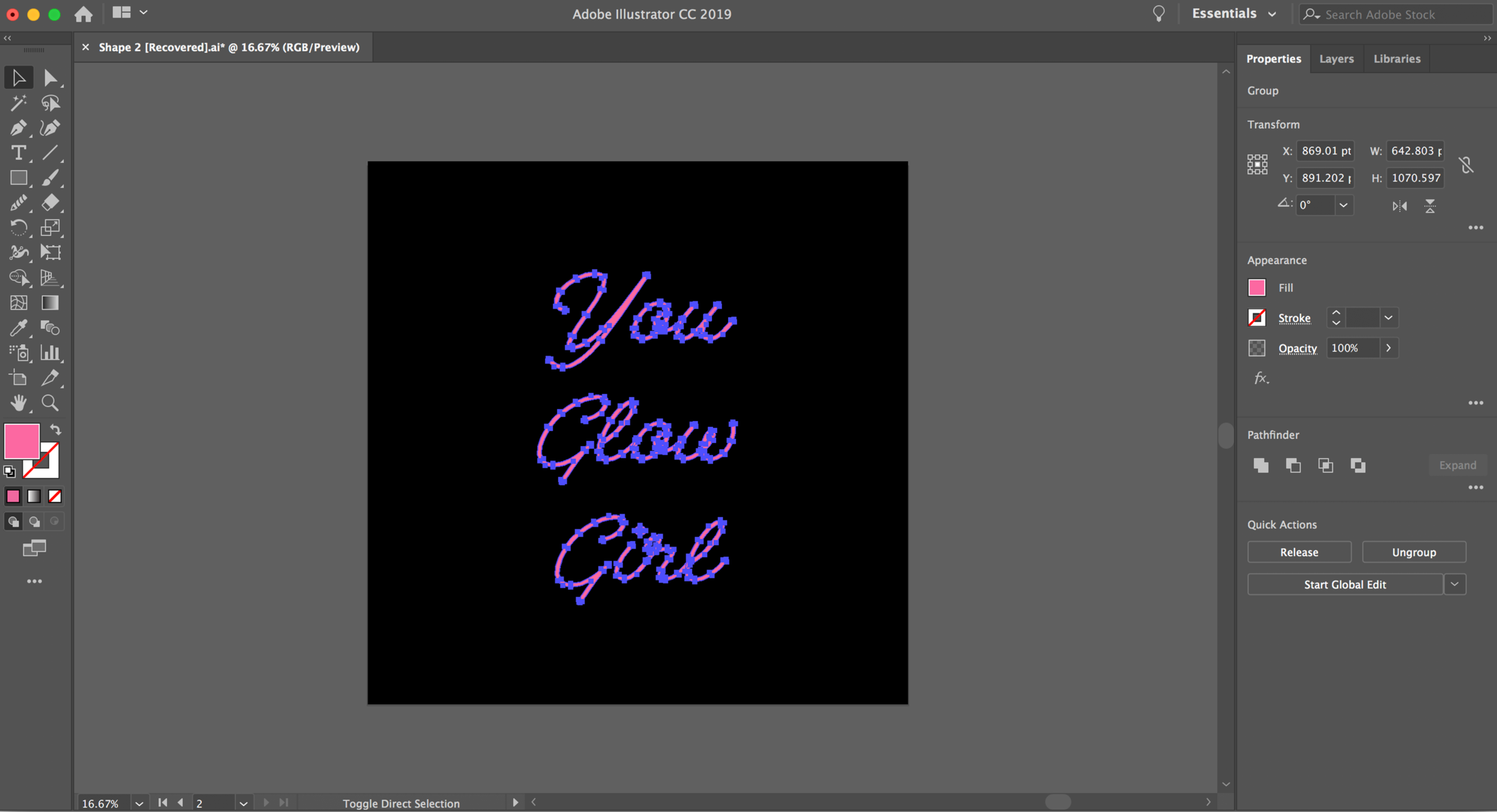
Task: Open the Essentials workspace switcher
Action: click(x=1234, y=14)
